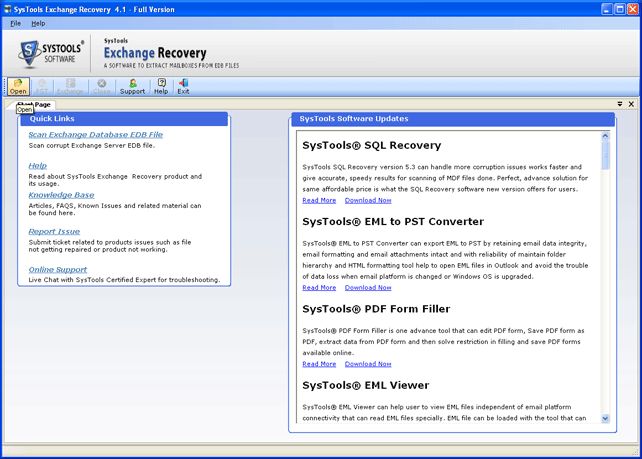Image resolution: width=642 pixels, height=459 pixels.
Task: Select the Start Page tab
Action: coord(34,104)
